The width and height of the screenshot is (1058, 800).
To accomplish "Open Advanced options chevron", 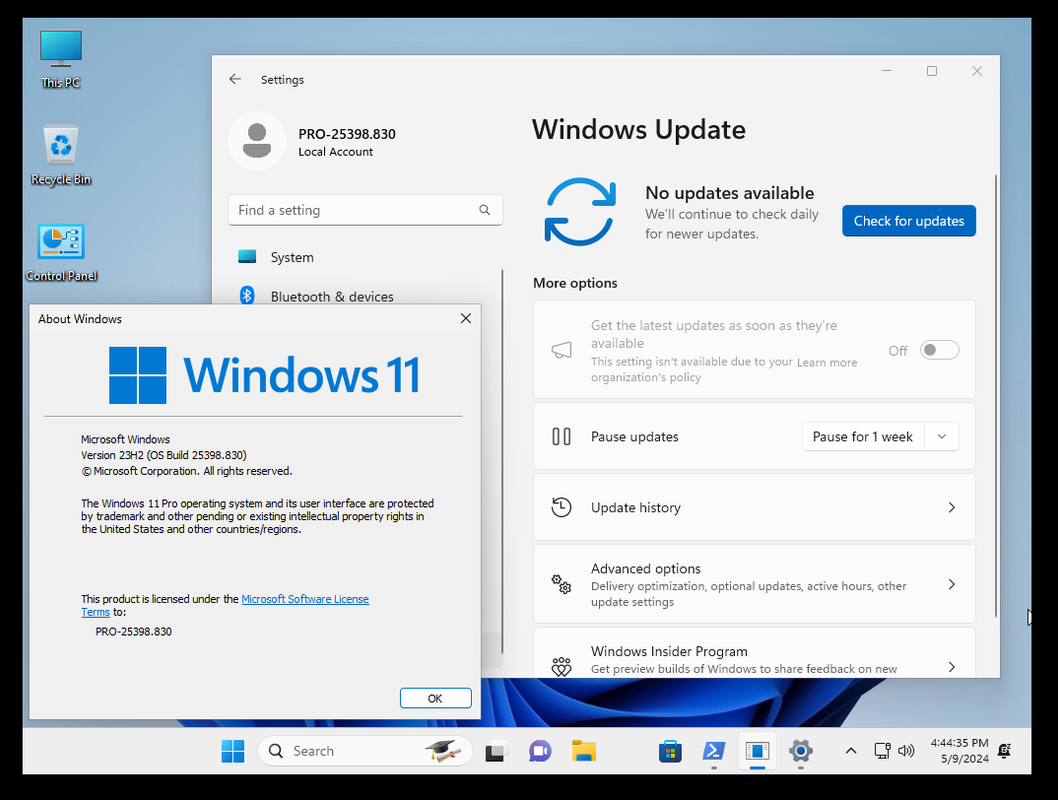I will (951, 584).
